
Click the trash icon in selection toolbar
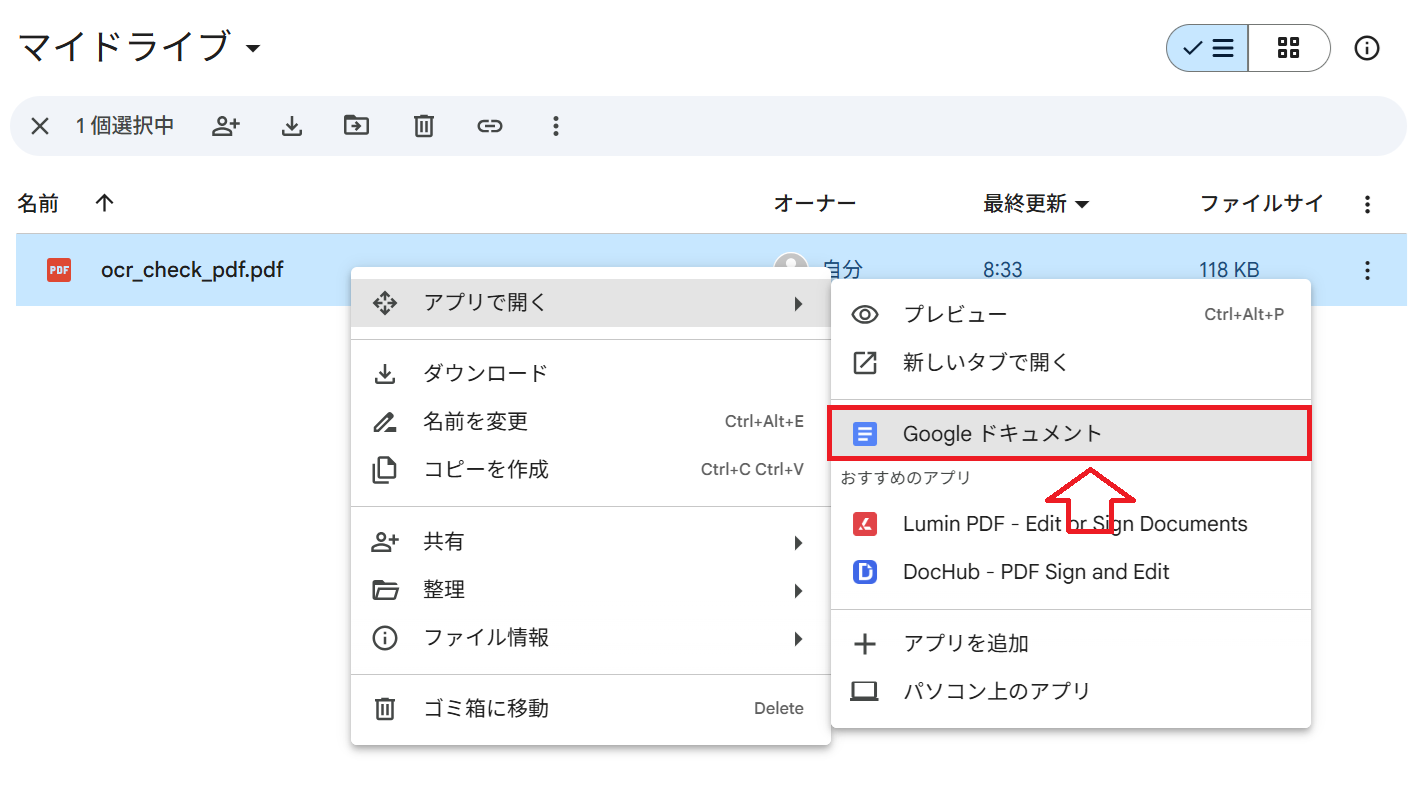coord(424,126)
